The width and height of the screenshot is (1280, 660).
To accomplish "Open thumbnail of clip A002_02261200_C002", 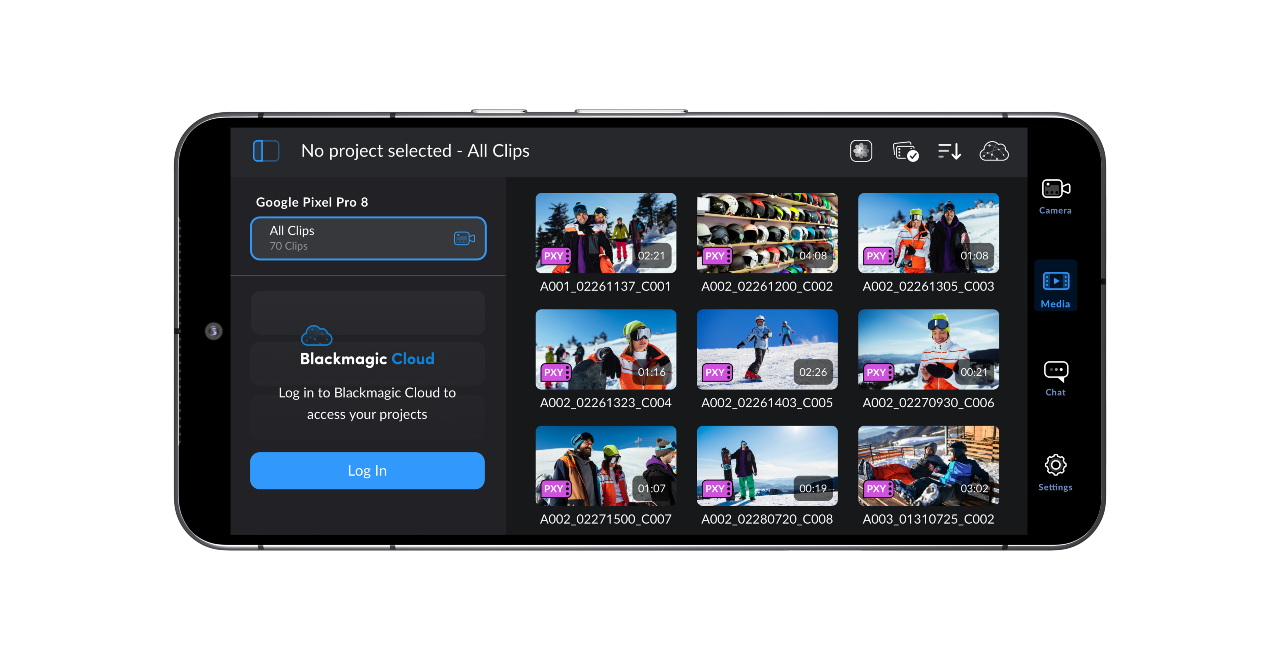I will [767, 232].
